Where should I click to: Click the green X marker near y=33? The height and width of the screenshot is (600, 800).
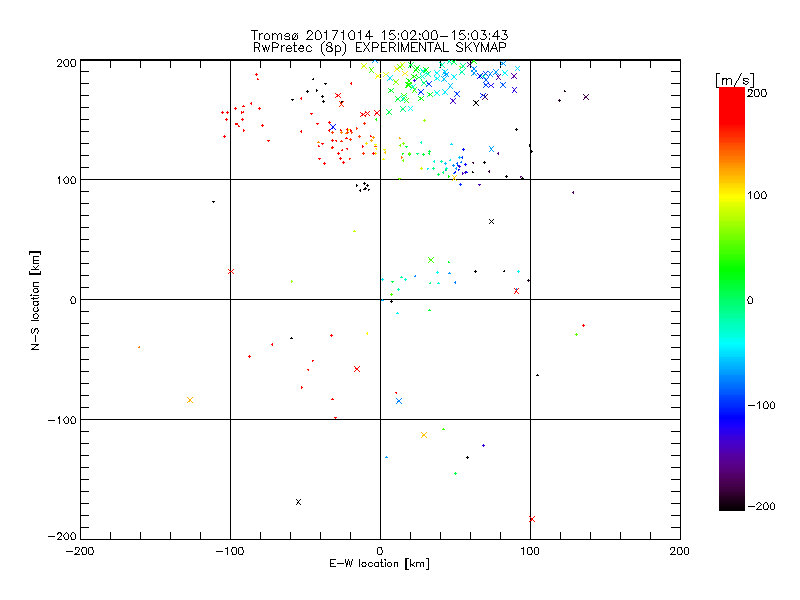(x=431, y=260)
